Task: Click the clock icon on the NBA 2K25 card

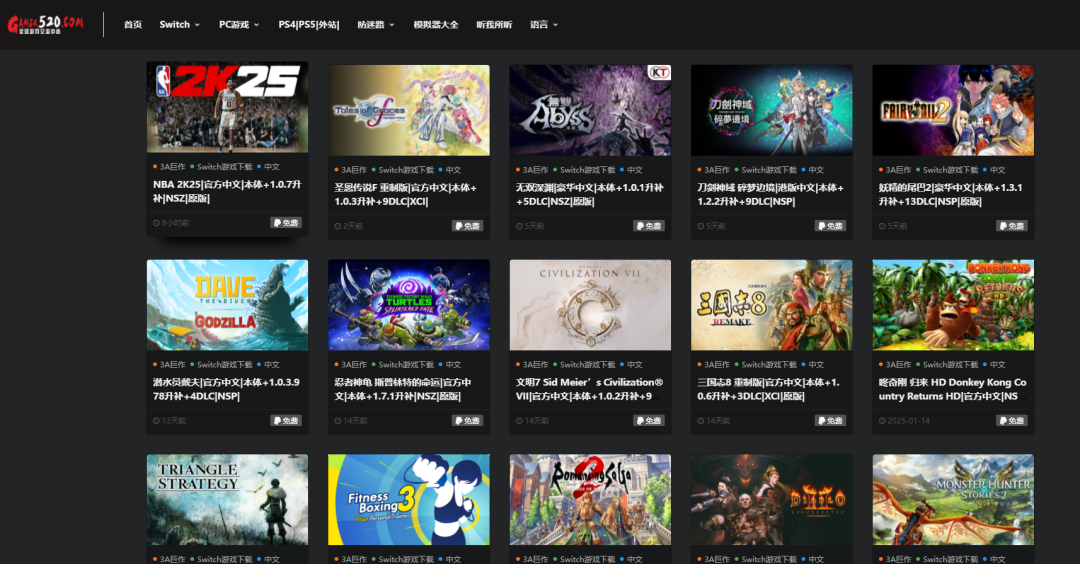Action: [x=156, y=223]
